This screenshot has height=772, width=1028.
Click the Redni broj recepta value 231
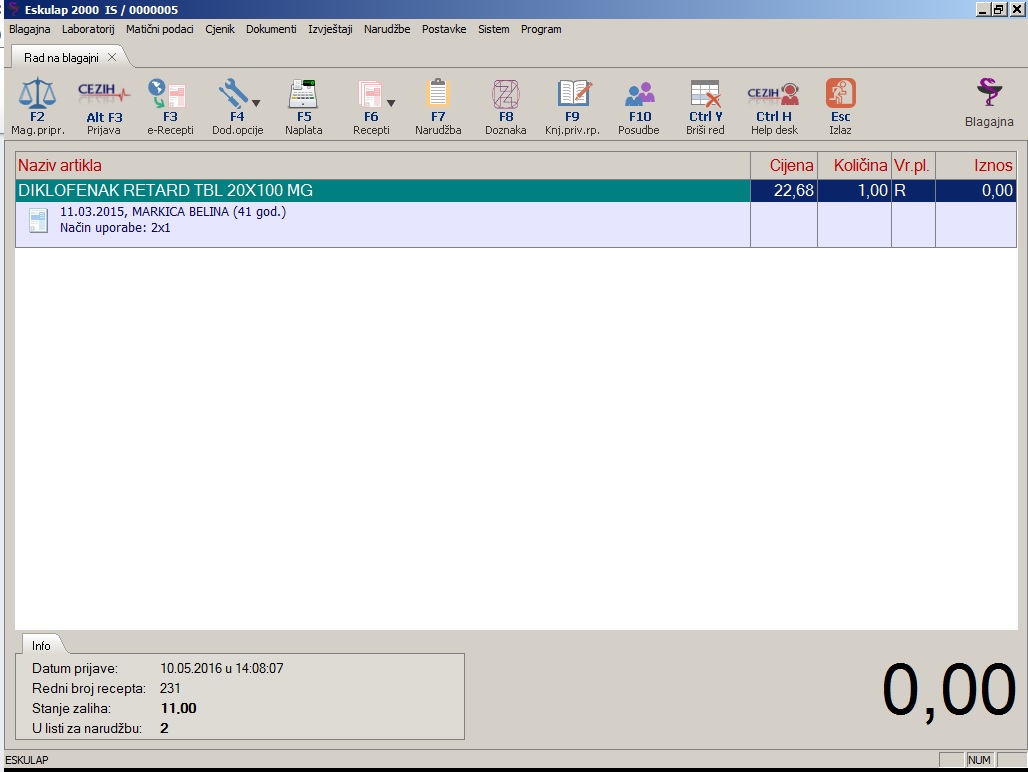pos(170,688)
